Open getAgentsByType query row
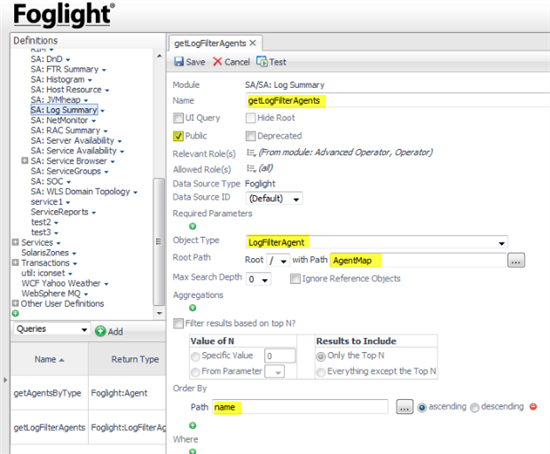Viewport: 550px width, 454px height. point(88,393)
